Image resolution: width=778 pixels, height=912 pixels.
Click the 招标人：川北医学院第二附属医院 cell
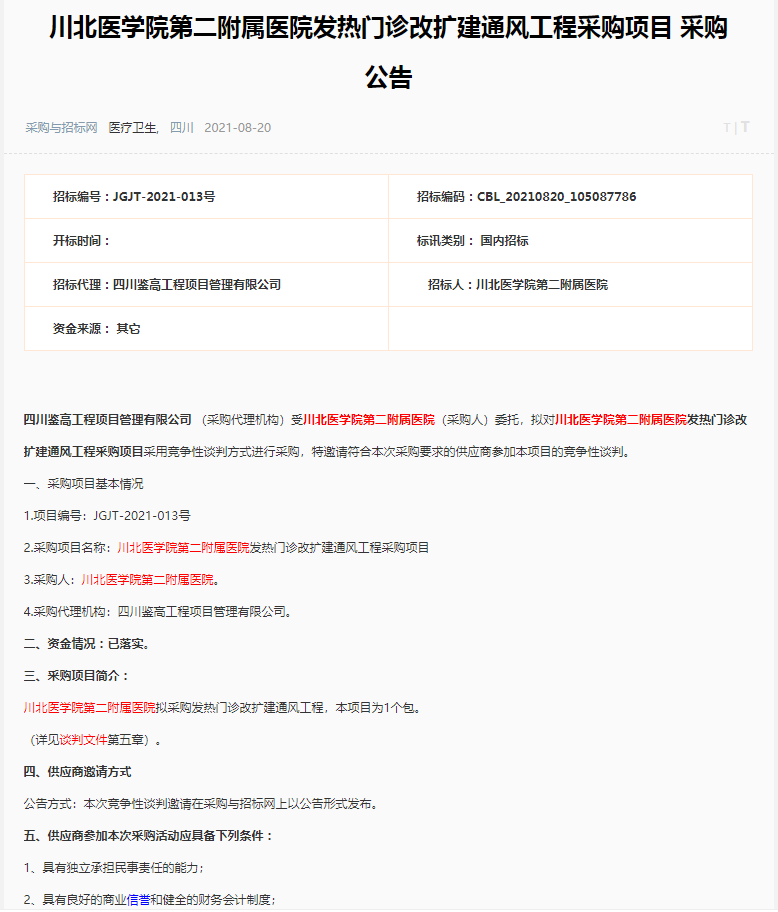click(x=570, y=284)
